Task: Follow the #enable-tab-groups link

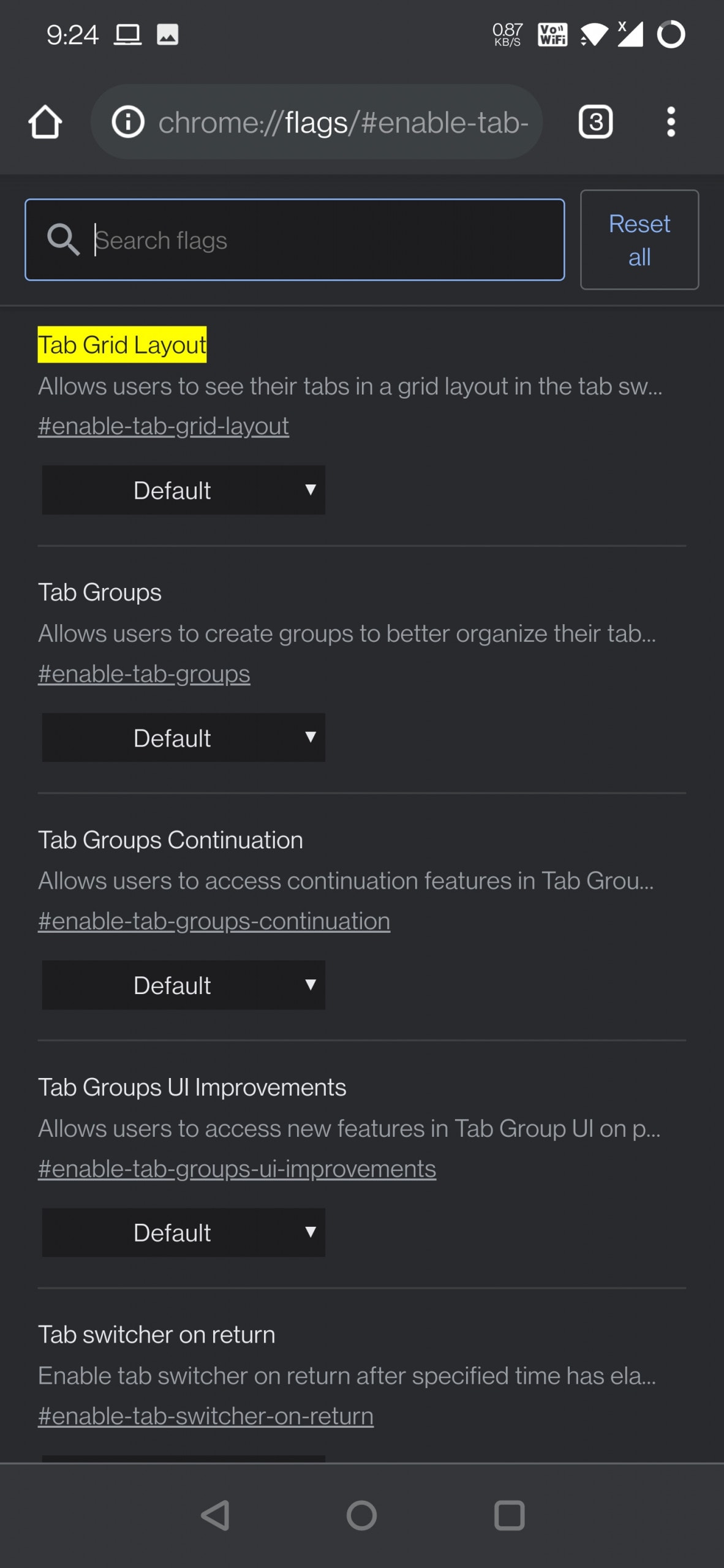Action: coord(144,673)
